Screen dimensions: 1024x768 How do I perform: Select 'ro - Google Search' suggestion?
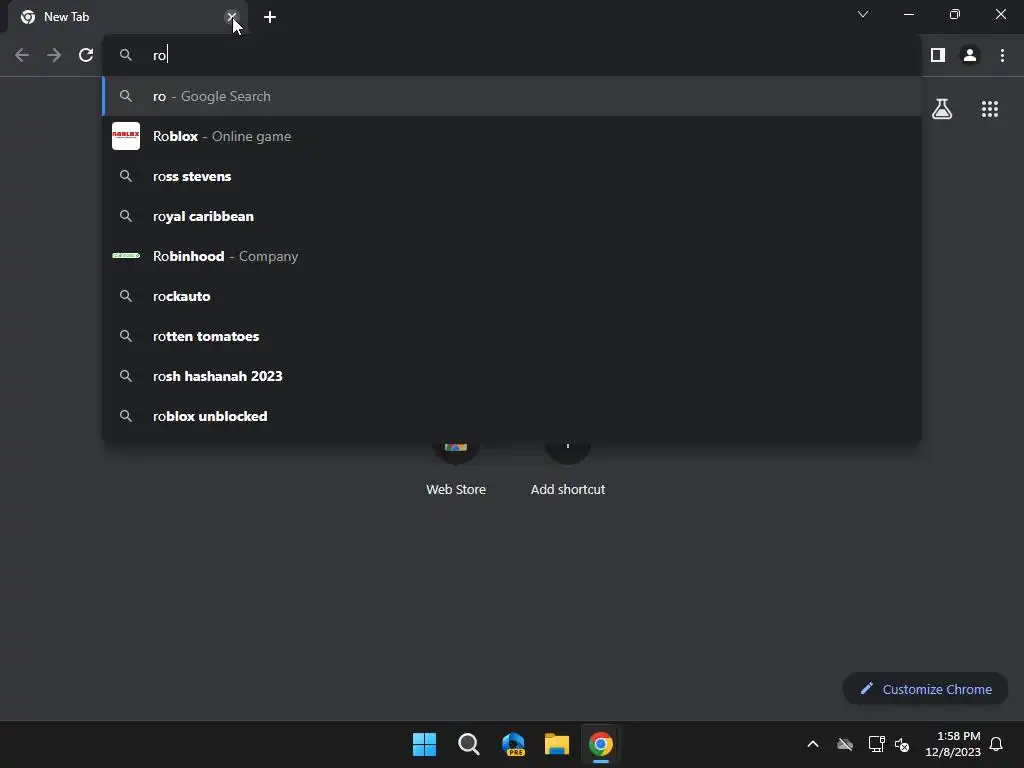[512, 96]
